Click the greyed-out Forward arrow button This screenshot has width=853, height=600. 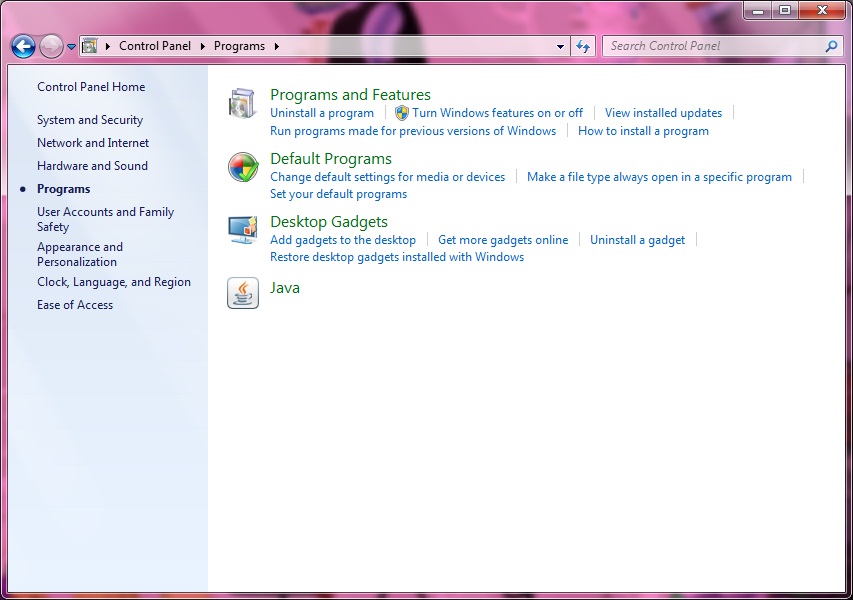[51, 46]
